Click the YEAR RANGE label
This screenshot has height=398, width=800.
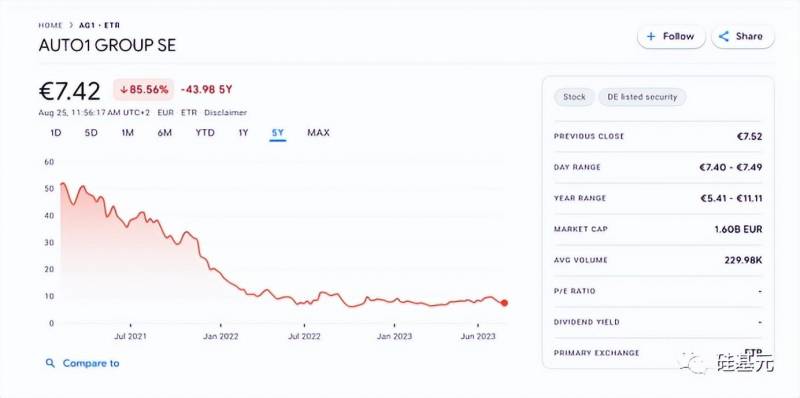pos(580,198)
